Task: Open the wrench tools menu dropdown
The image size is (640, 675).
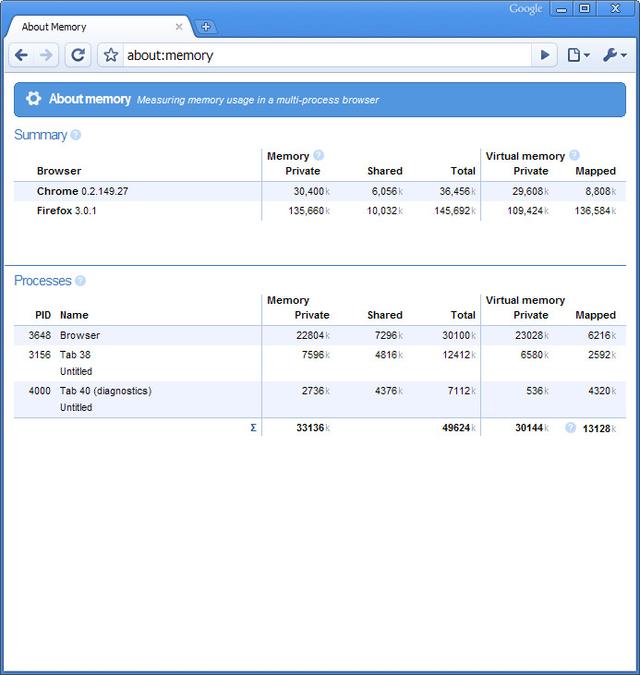Action: click(x=614, y=56)
